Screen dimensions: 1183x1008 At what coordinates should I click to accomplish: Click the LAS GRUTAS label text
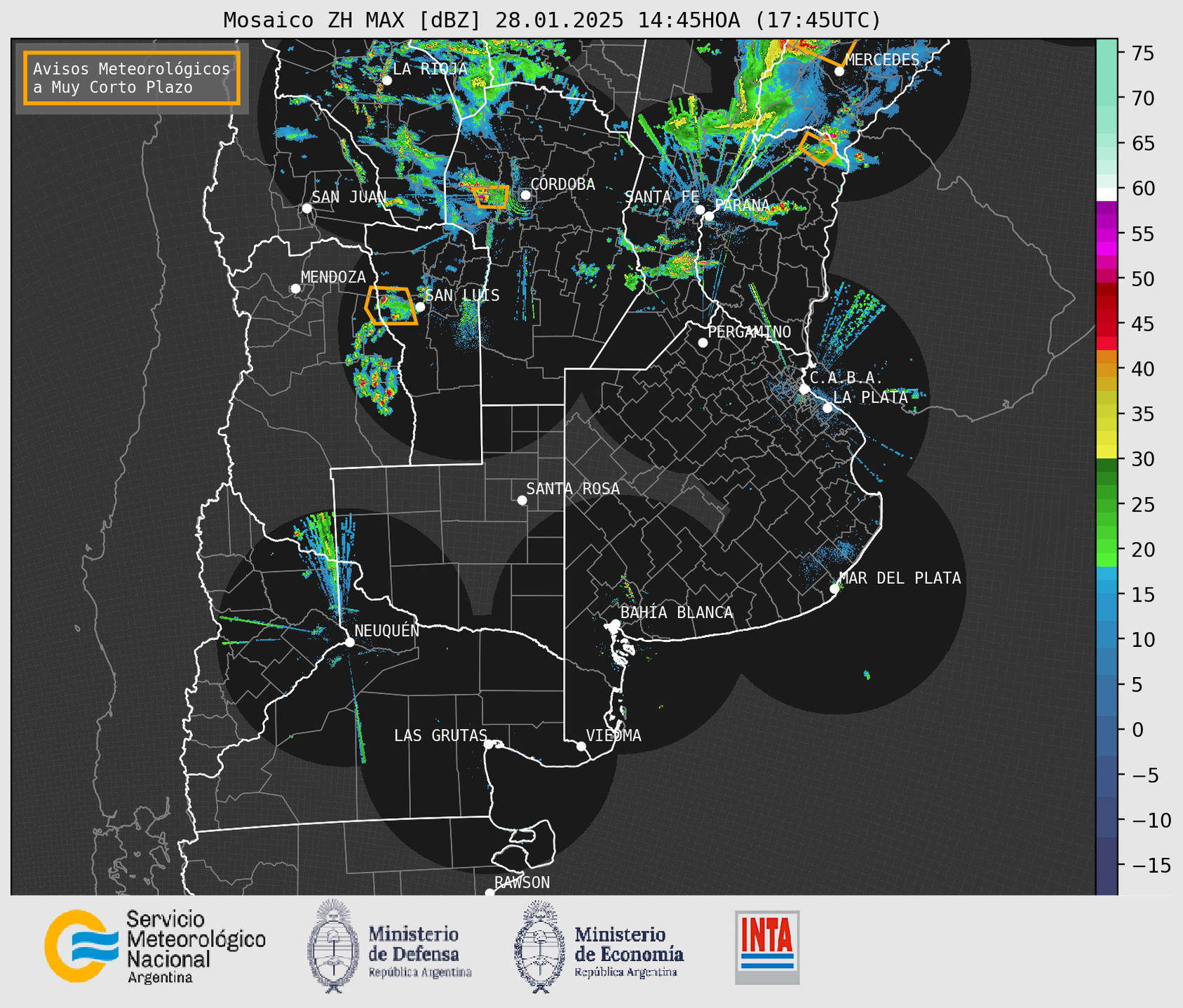(x=440, y=735)
